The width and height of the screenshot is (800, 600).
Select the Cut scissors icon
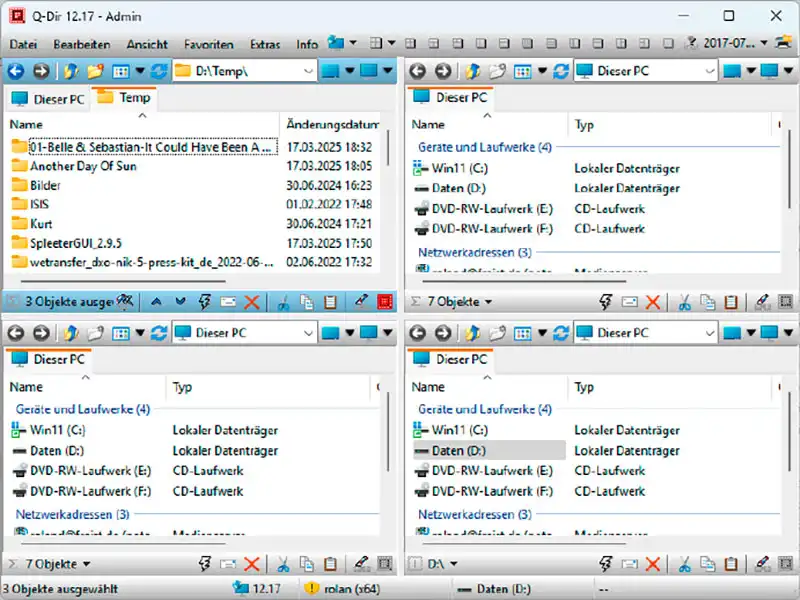[x=283, y=301]
